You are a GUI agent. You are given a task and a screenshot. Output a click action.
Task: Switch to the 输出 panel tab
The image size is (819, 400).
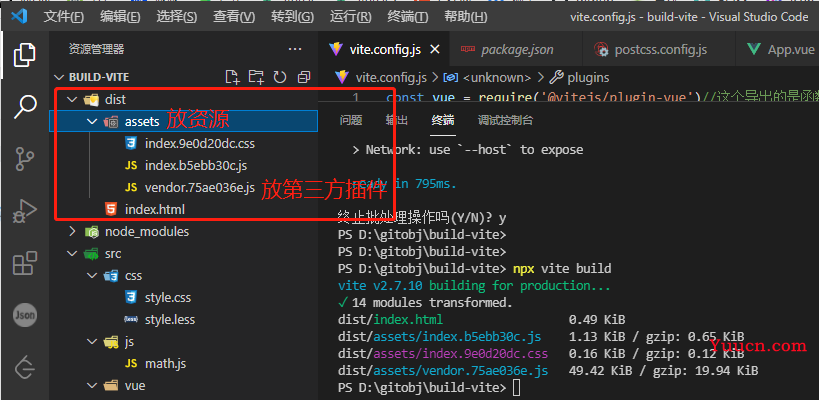[x=396, y=121]
